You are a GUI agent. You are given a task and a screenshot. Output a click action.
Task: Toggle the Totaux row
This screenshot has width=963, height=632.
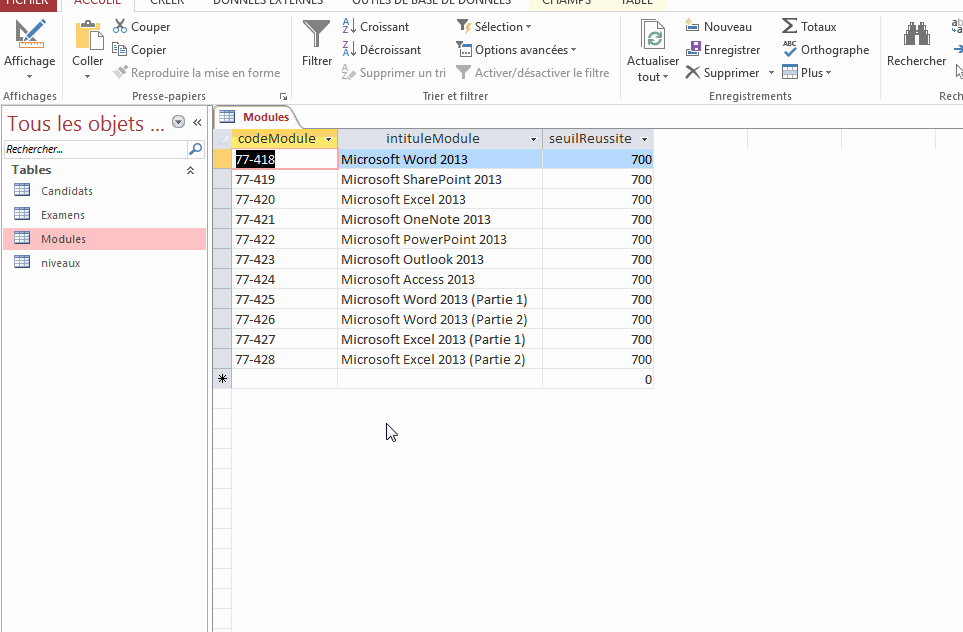[x=809, y=27]
